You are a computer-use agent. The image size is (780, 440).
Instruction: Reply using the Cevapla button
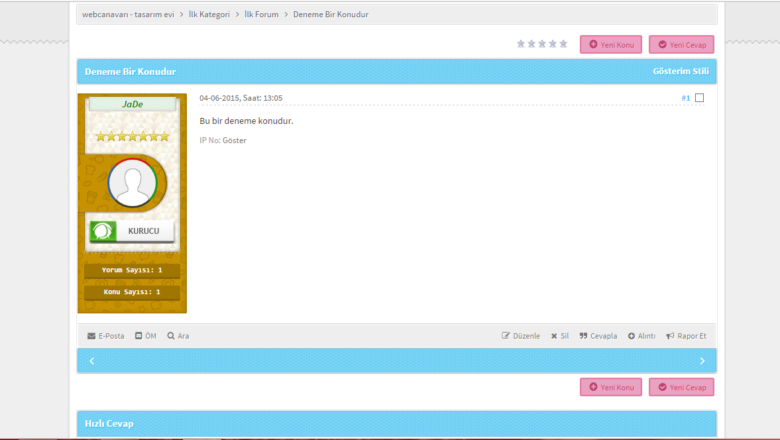coord(598,336)
